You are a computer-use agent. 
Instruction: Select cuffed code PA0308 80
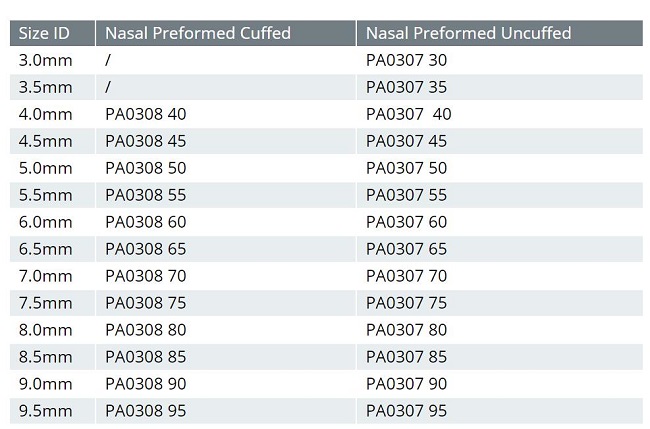tap(146, 330)
